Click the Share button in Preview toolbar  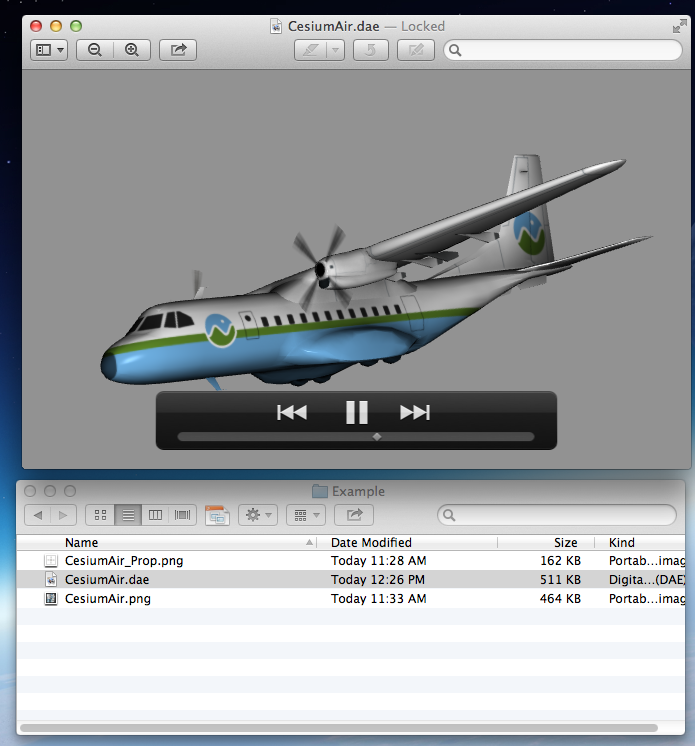(178, 50)
